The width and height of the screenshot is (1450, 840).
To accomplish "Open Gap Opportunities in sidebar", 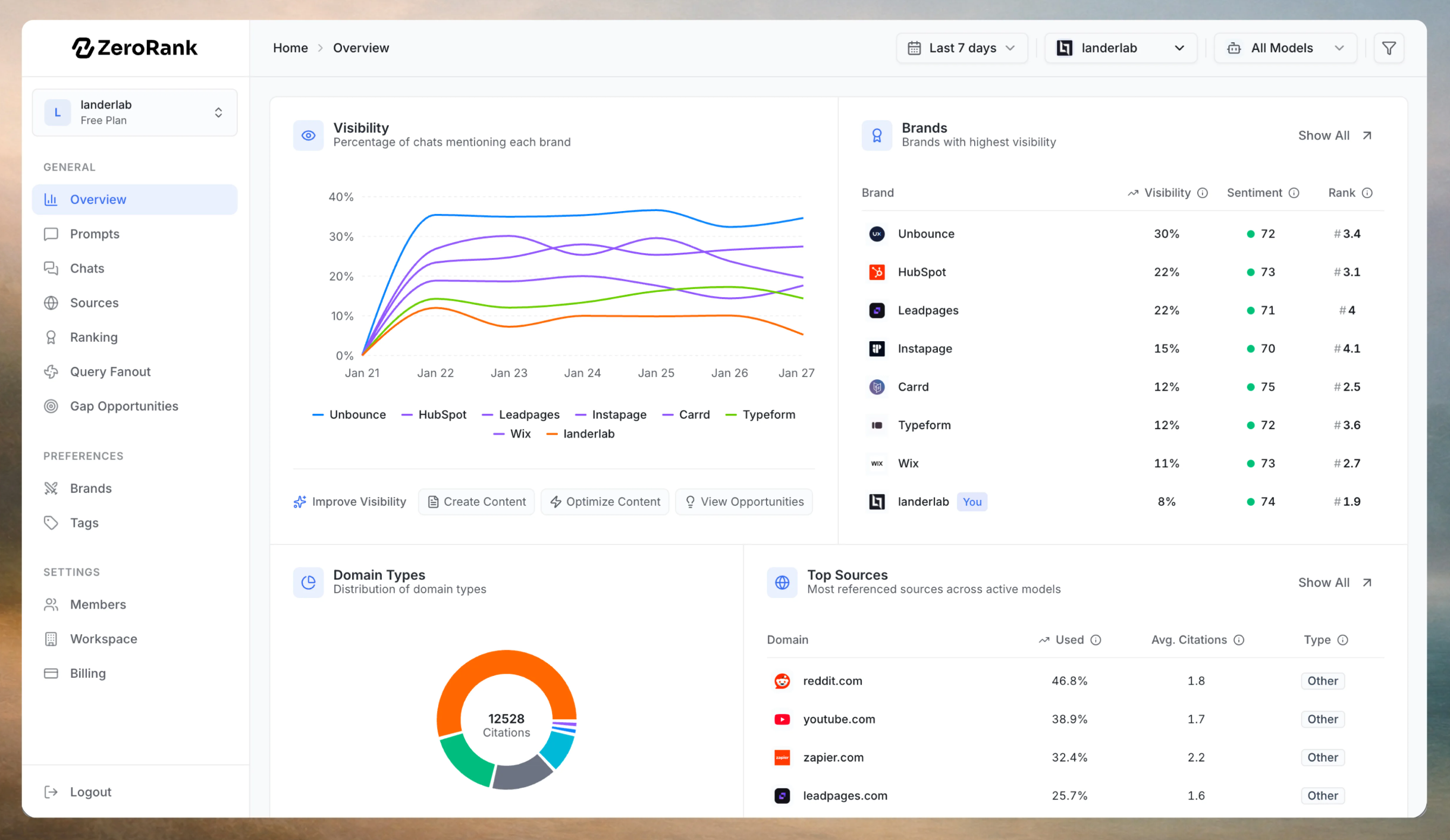I will click(135, 407).
